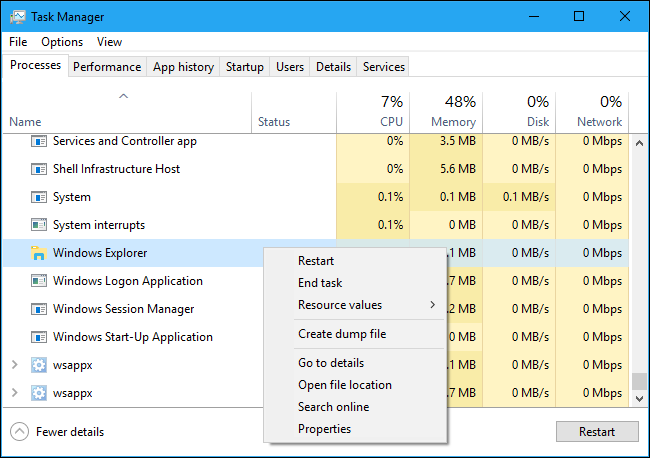Screen dimensions: 650x458
Task: Open the Startup tab
Action: coord(244,67)
